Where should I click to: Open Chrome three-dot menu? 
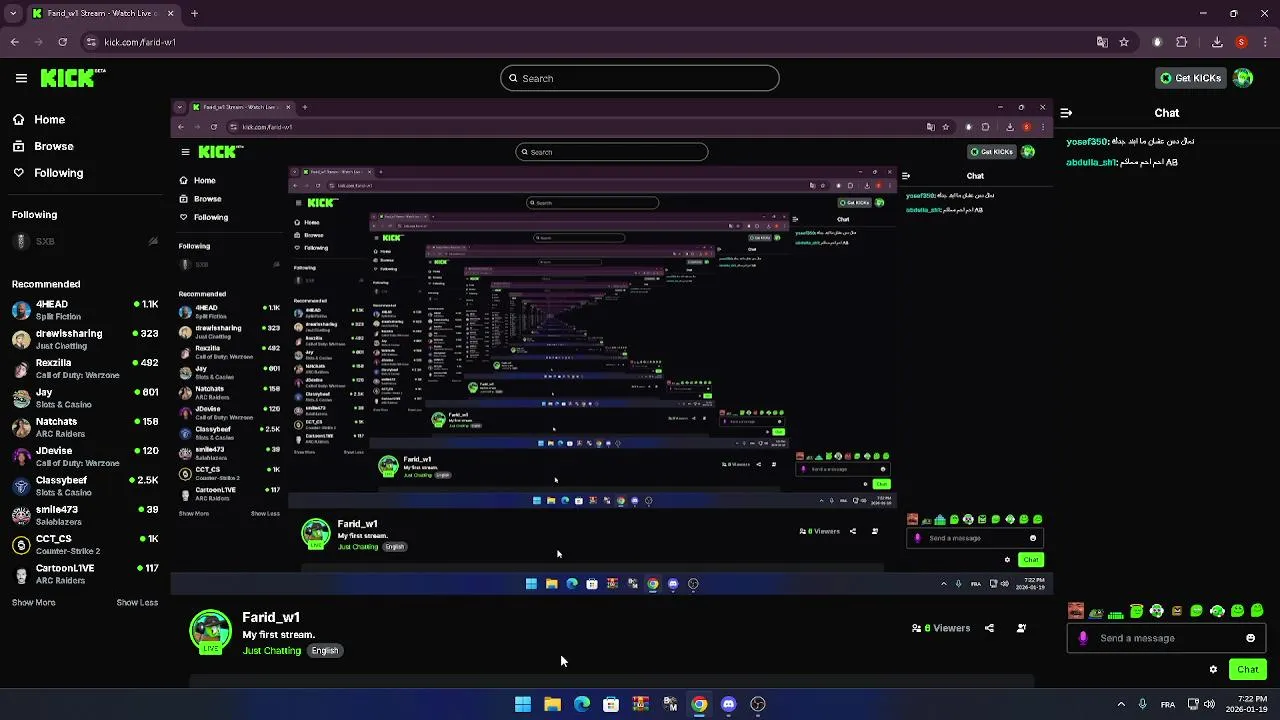(x=1264, y=42)
